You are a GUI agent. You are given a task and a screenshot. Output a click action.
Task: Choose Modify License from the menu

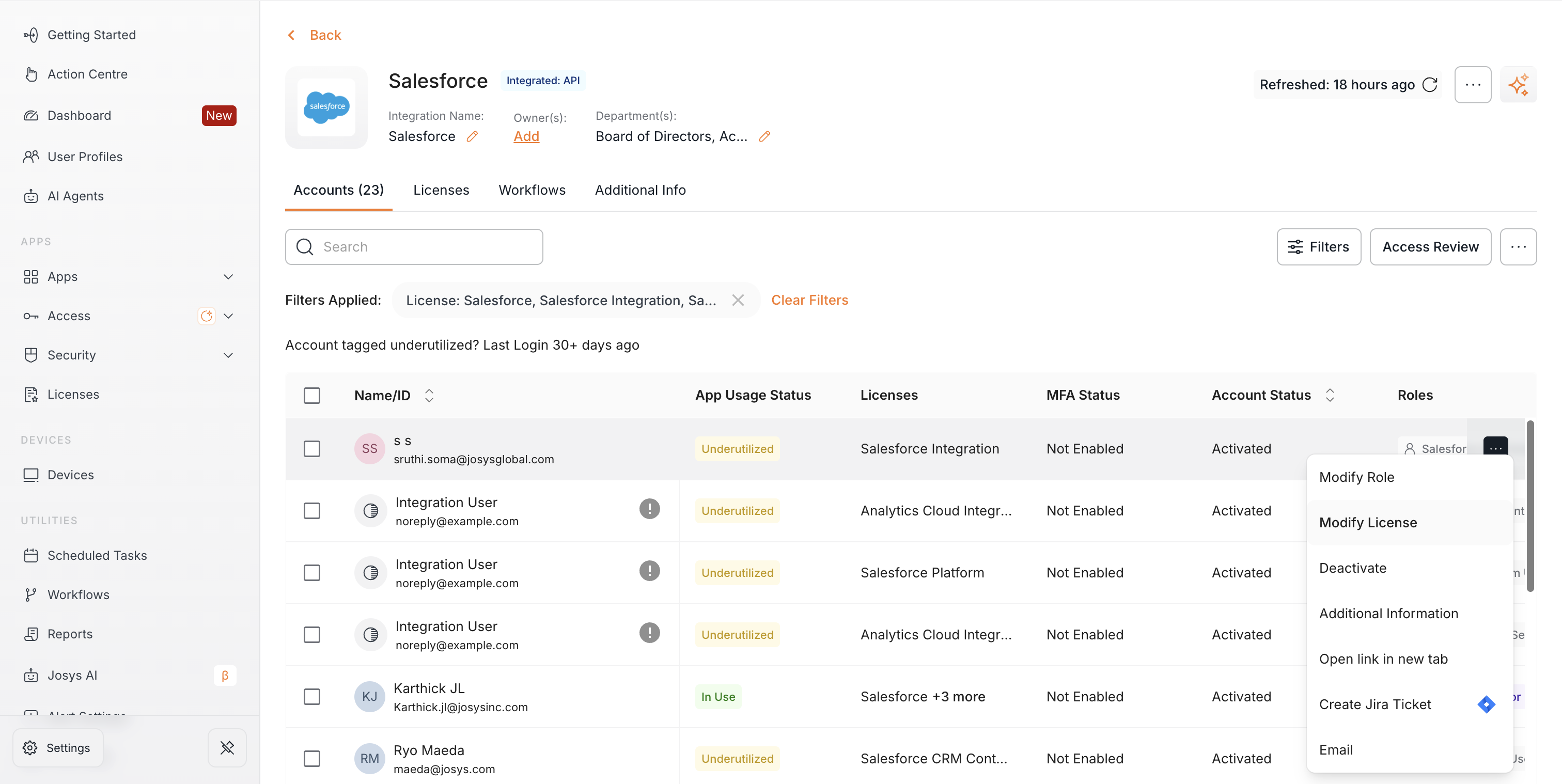(1410, 523)
